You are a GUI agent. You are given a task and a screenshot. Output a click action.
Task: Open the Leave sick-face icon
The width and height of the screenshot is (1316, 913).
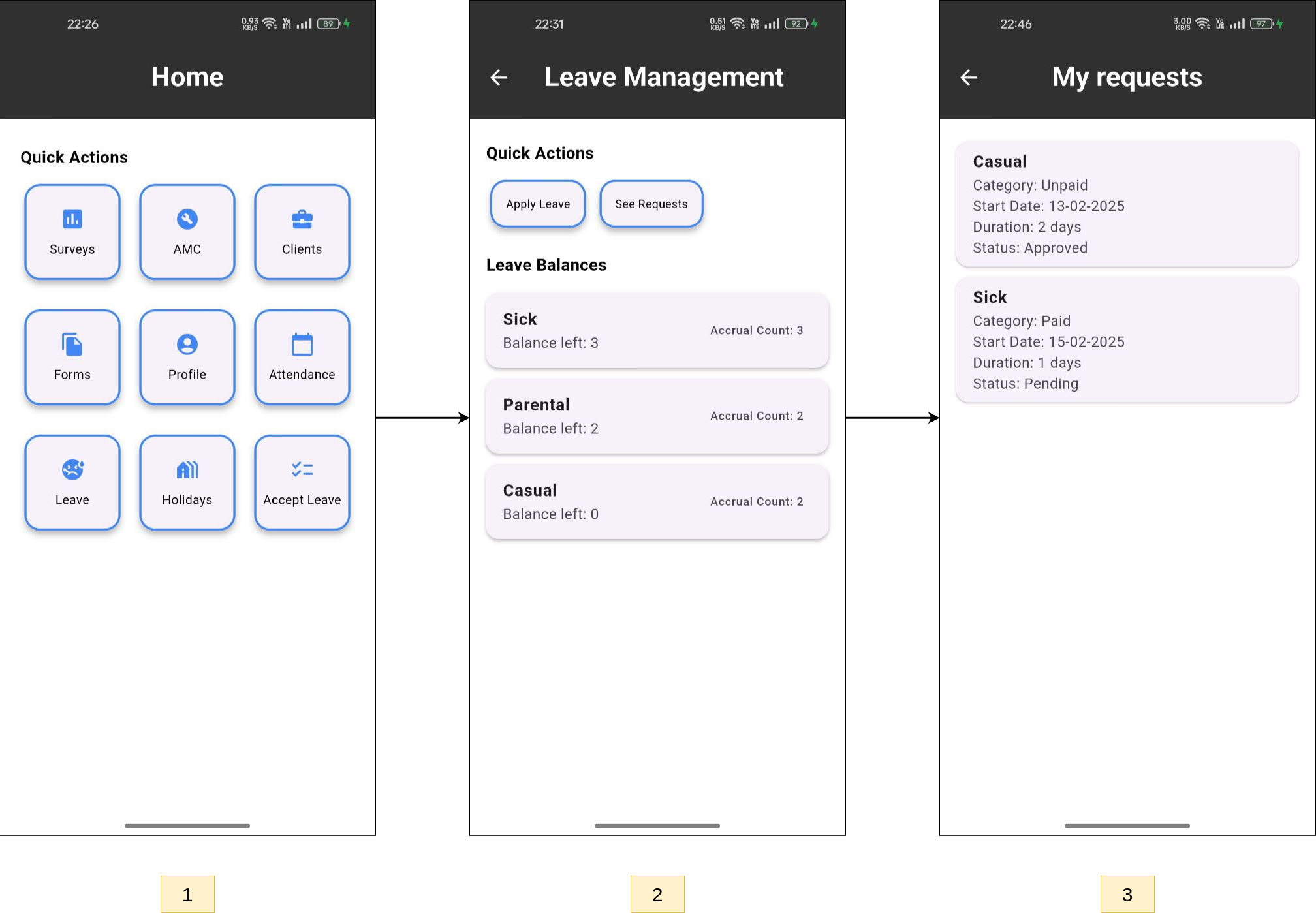click(x=72, y=470)
